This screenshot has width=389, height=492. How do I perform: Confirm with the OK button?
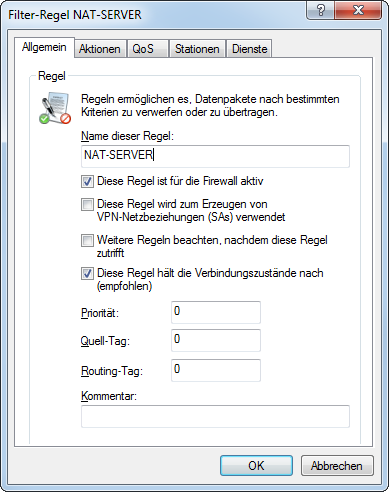point(256,466)
